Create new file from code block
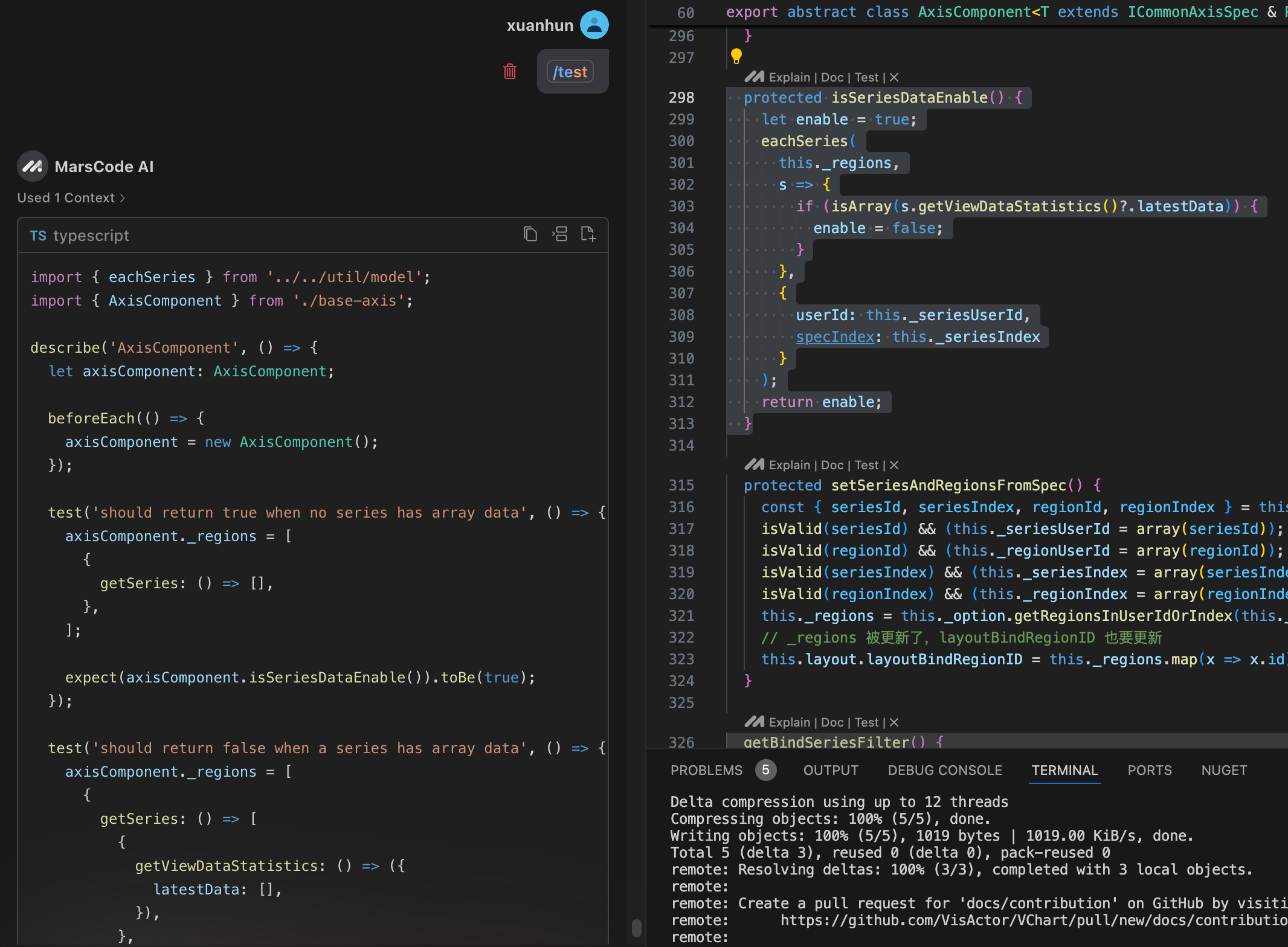This screenshot has height=947, width=1288. [588, 234]
